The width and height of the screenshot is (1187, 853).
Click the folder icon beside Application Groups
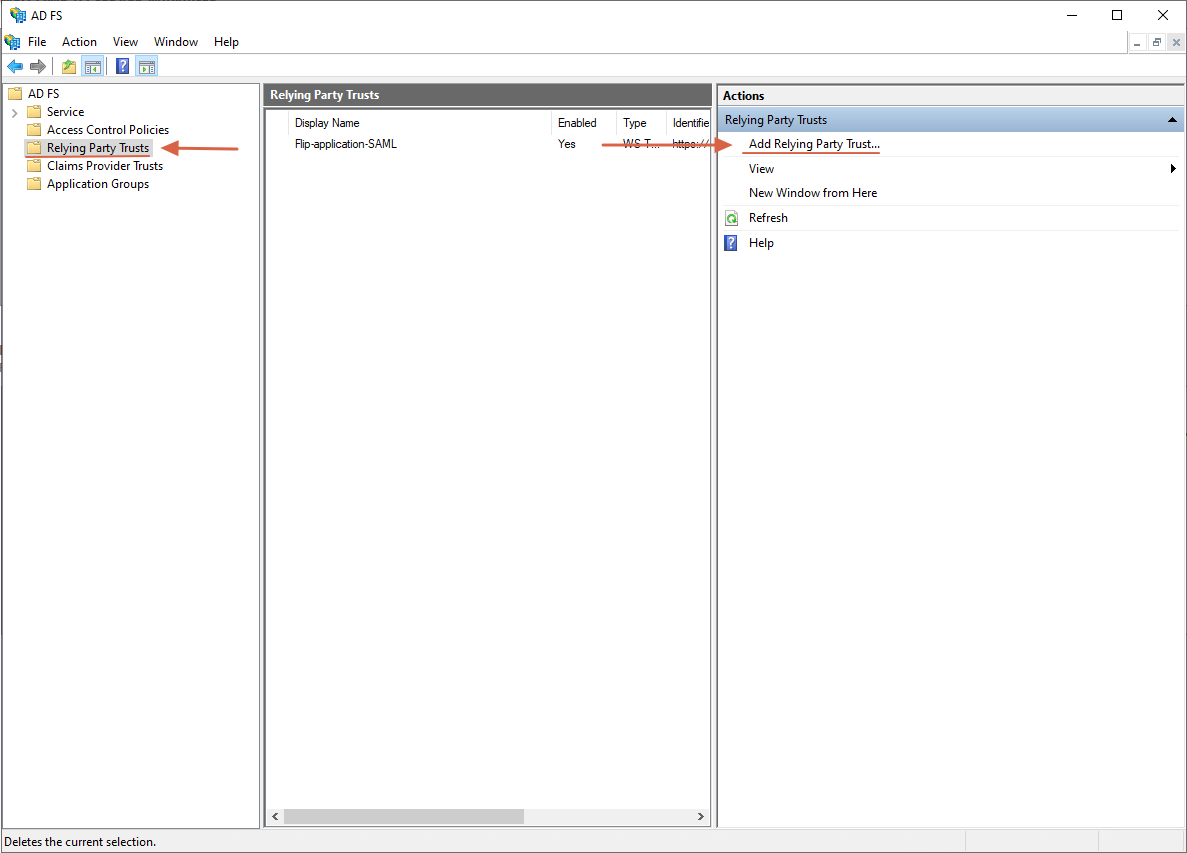coord(34,184)
